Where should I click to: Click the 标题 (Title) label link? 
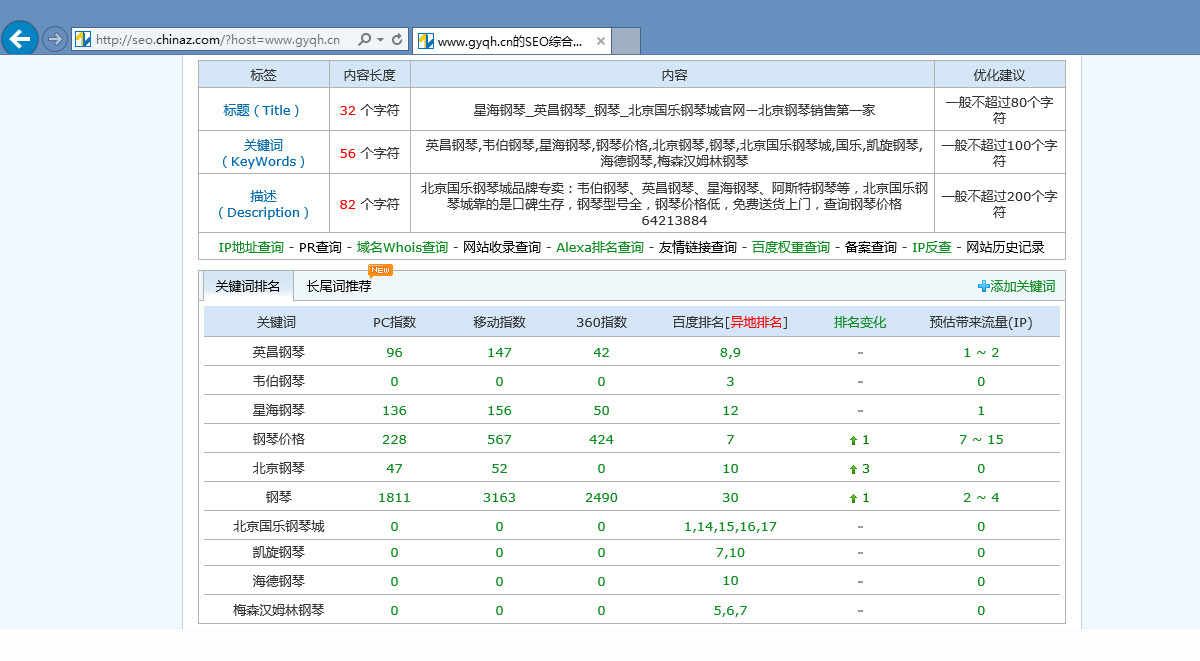point(263,110)
